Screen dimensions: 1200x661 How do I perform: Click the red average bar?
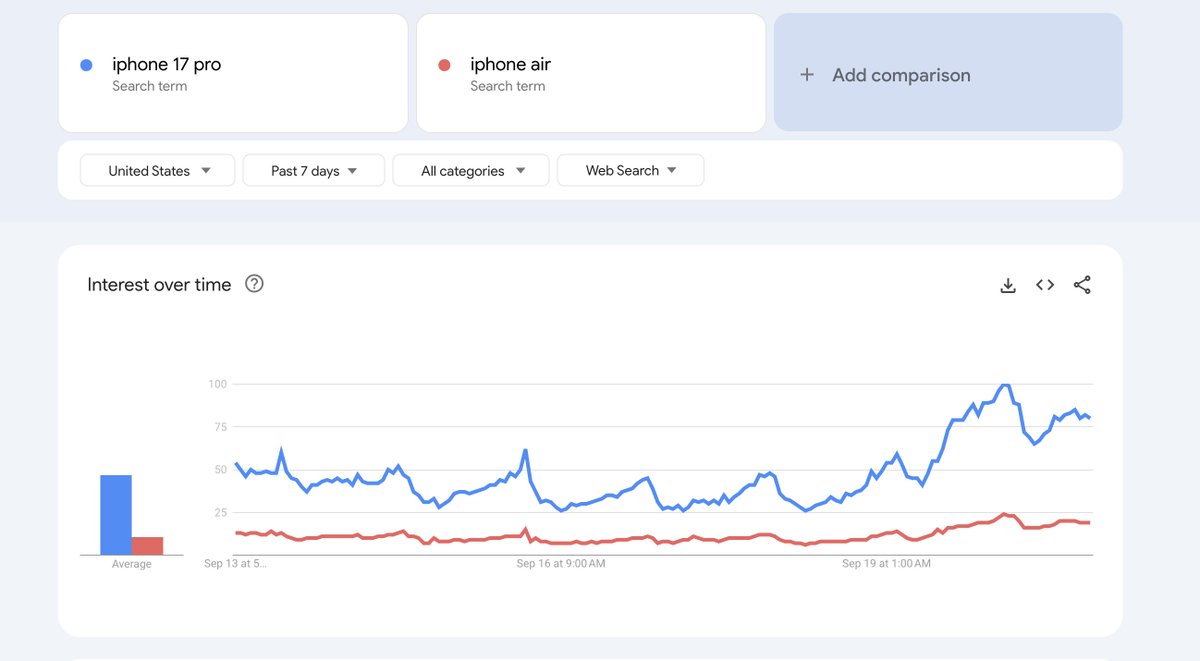(x=147, y=546)
